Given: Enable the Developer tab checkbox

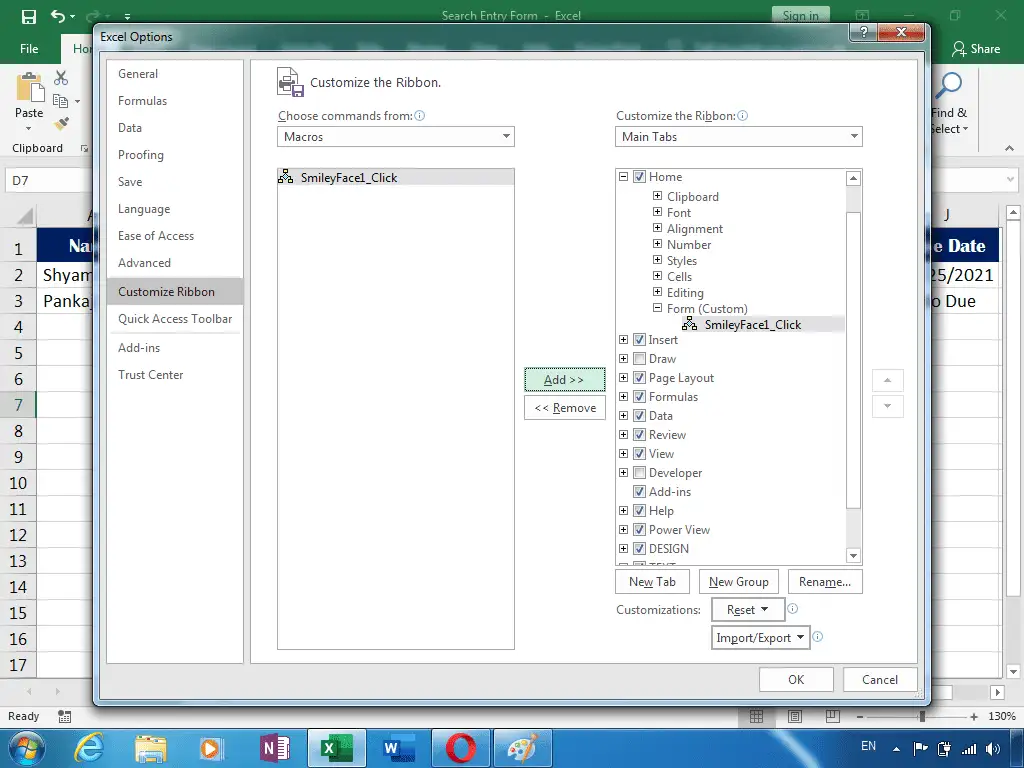Looking at the screenshot, I should click(x=639, y=472).
